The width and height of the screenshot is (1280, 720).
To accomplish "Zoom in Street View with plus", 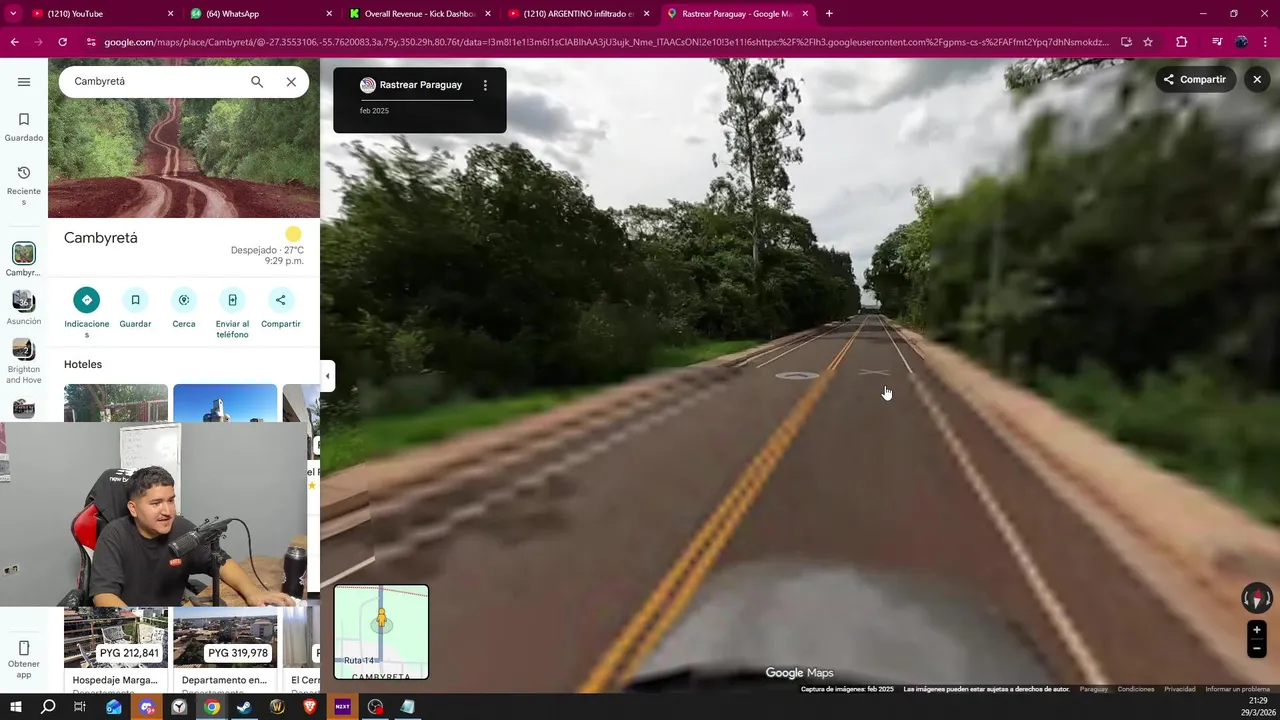I will (x=1257, y=630).
